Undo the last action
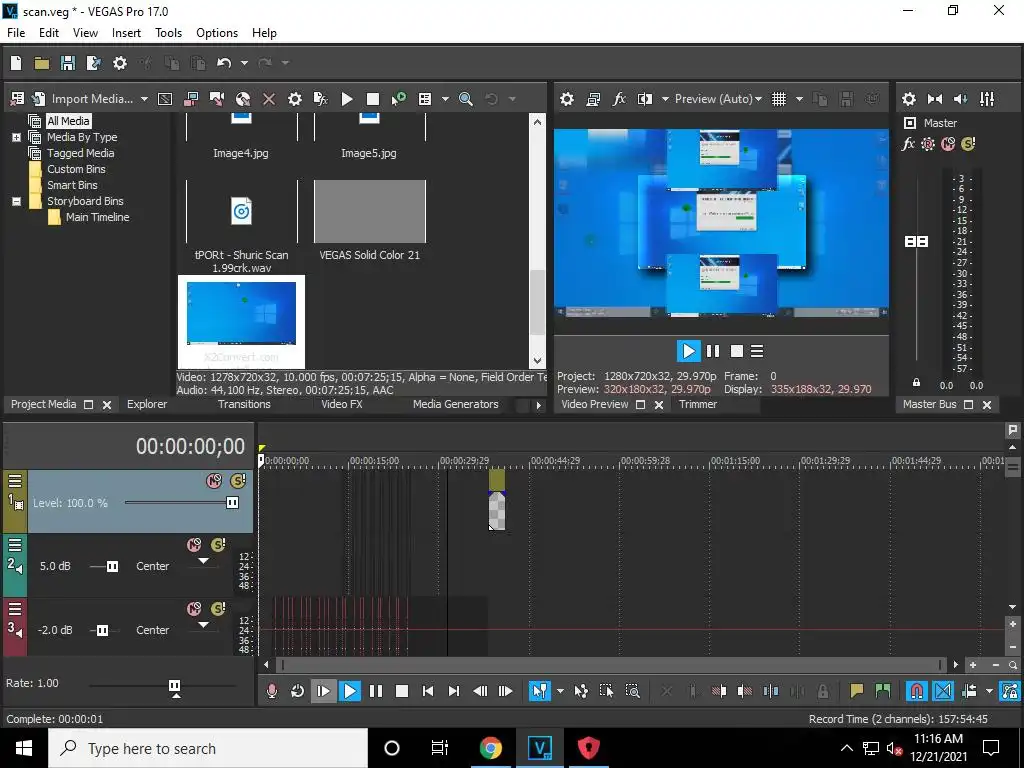 click(x=224, y=63)
